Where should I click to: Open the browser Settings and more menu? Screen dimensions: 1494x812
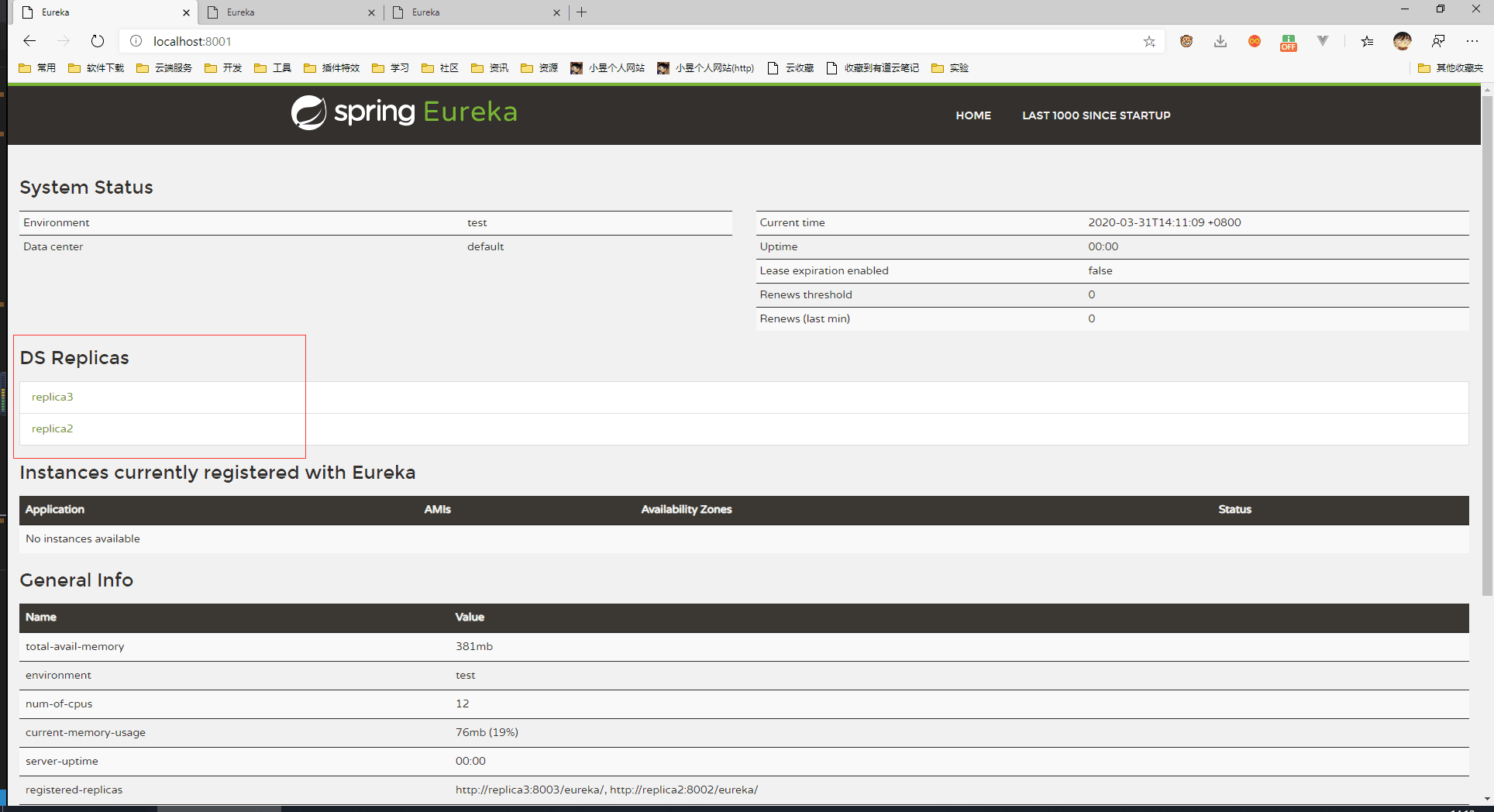[1472, 41]
